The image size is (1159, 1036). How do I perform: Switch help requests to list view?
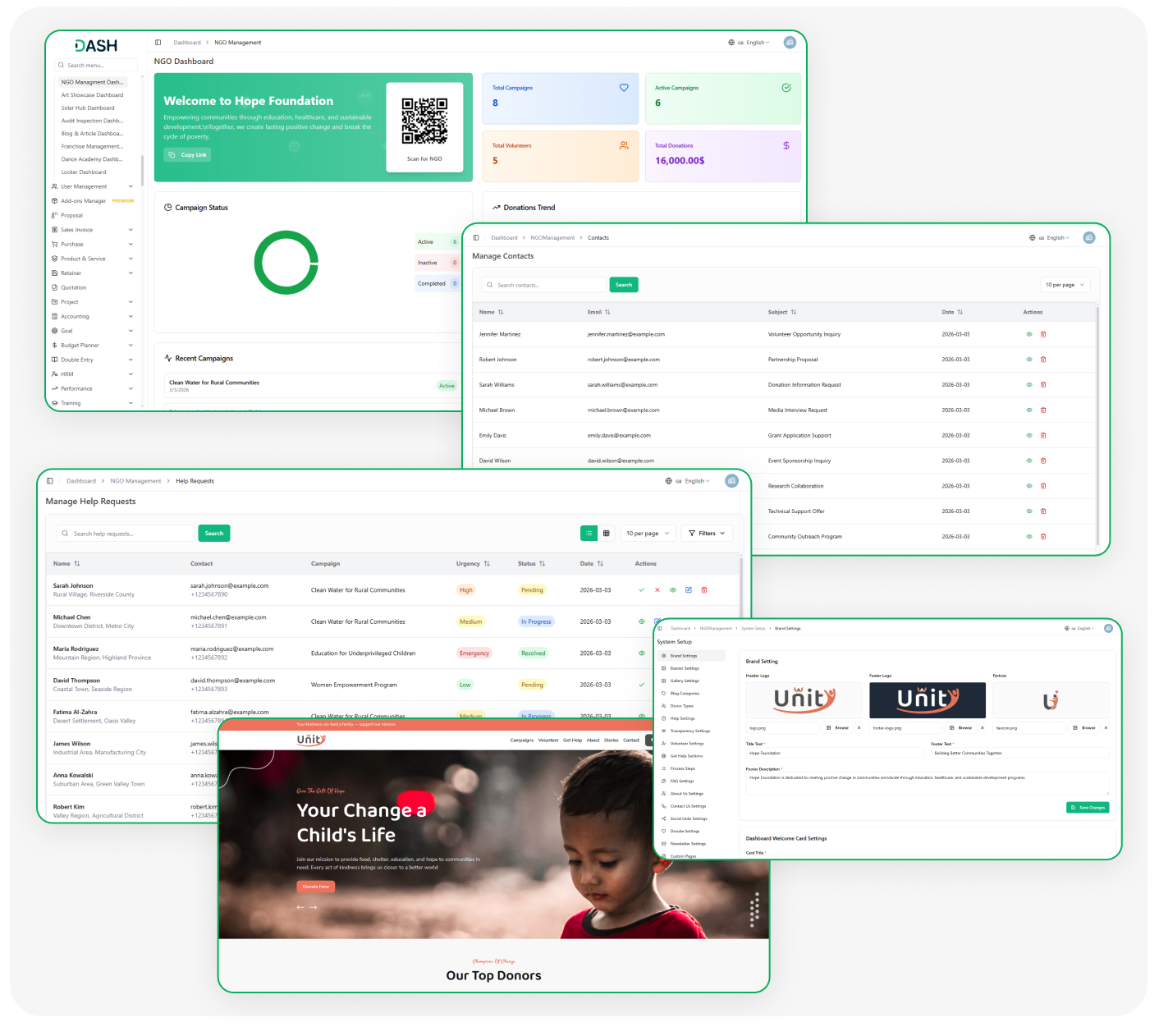tap(589, 534)
